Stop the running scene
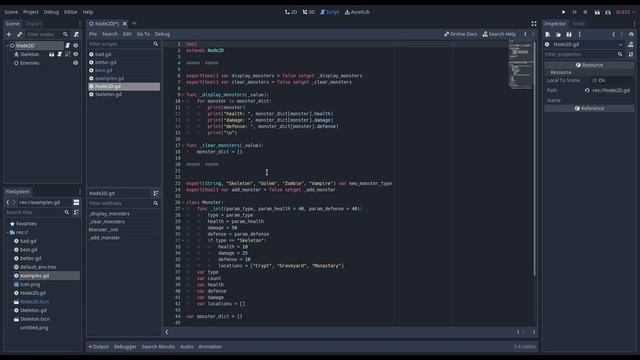Viewport: 640px width, 360px height. (585, 12)
